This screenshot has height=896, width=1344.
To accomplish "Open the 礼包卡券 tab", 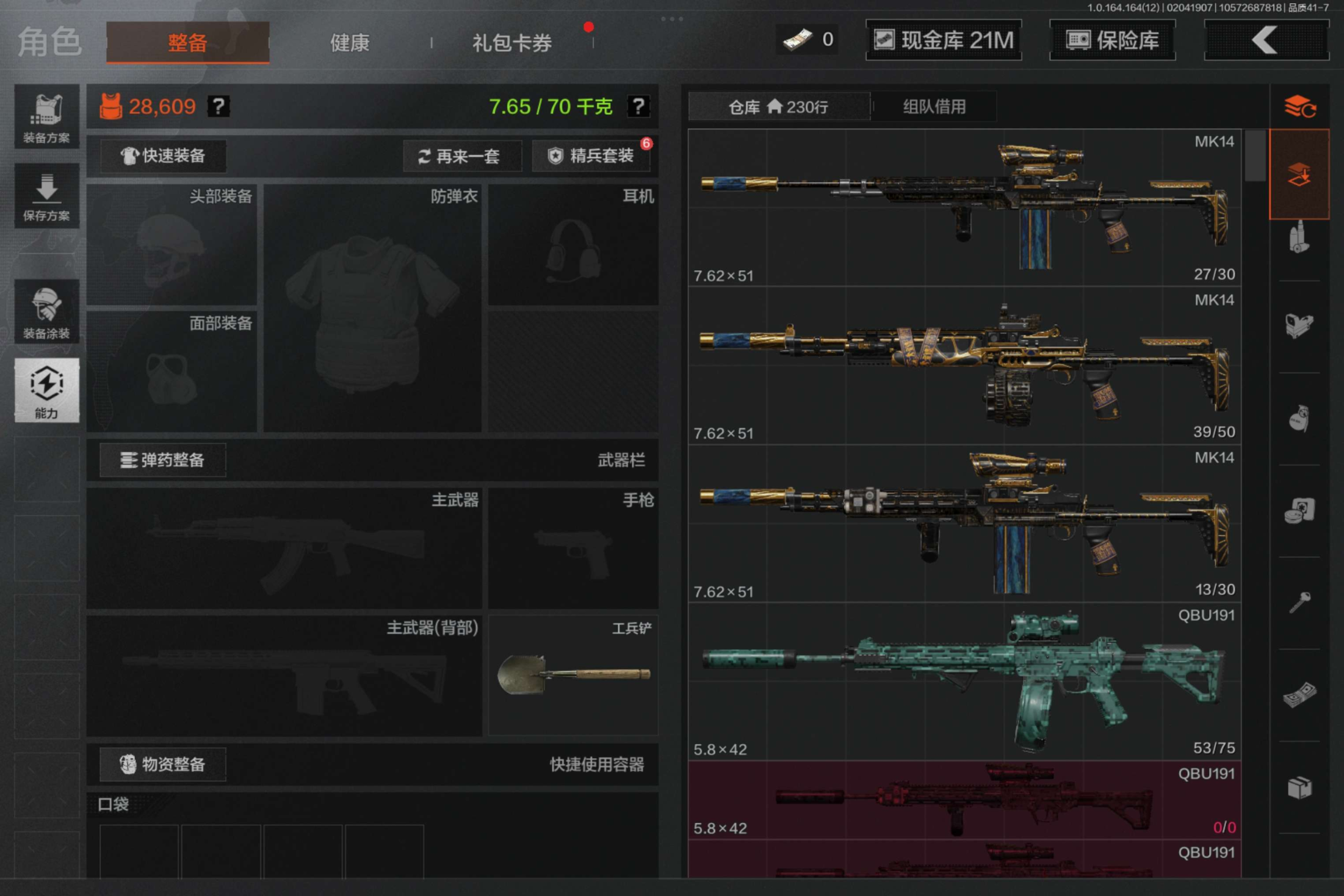I will tap(511, 43).
